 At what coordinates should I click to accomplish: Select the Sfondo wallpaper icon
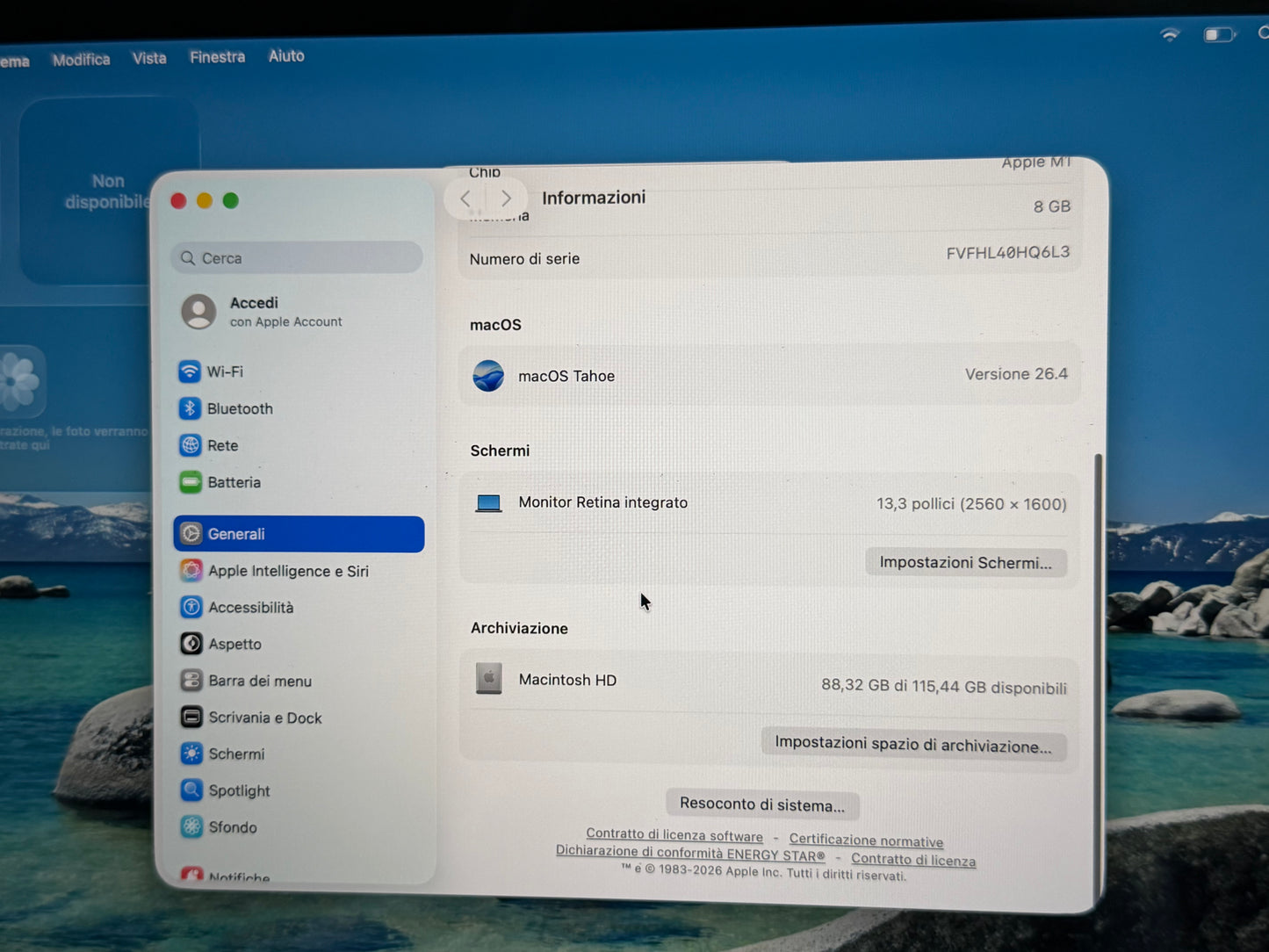click(x=191, y=827)
